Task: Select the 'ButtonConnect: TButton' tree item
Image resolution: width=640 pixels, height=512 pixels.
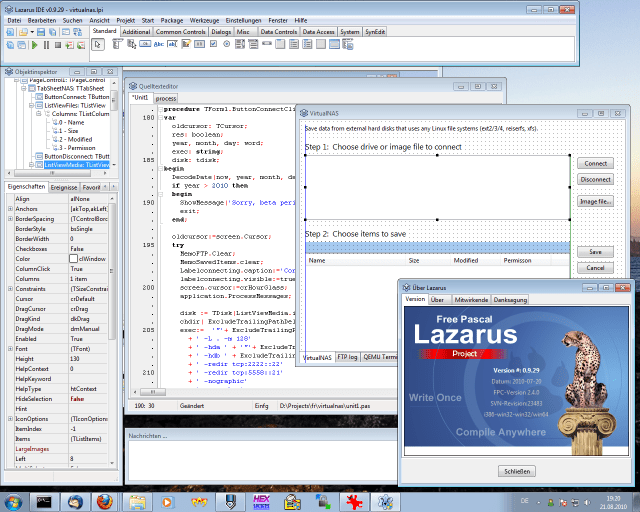Action: point(76,97)
